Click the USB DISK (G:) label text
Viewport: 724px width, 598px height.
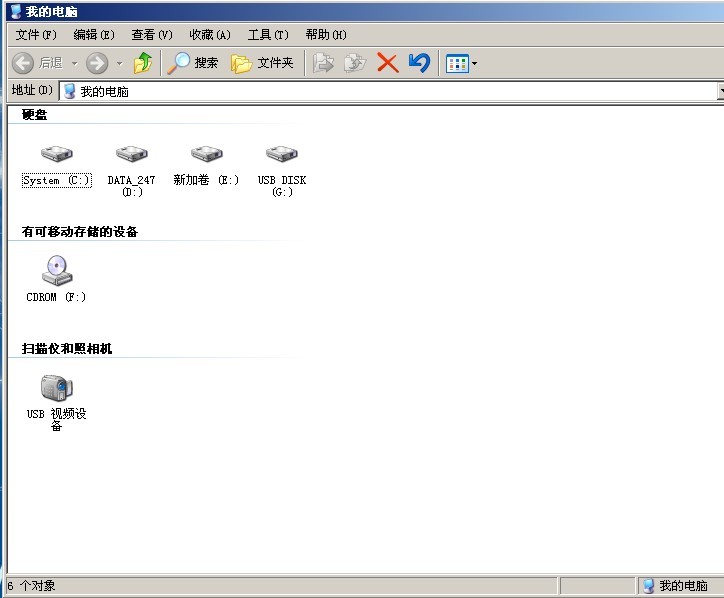[x=282, y=186]
